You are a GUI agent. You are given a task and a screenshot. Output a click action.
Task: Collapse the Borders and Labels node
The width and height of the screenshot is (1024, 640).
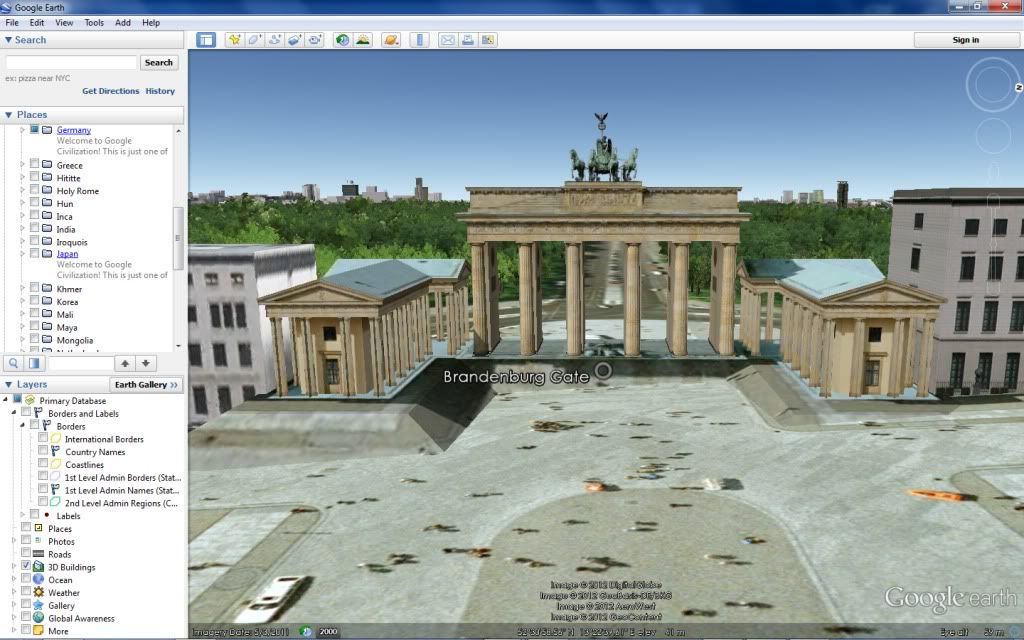[14, 413]
